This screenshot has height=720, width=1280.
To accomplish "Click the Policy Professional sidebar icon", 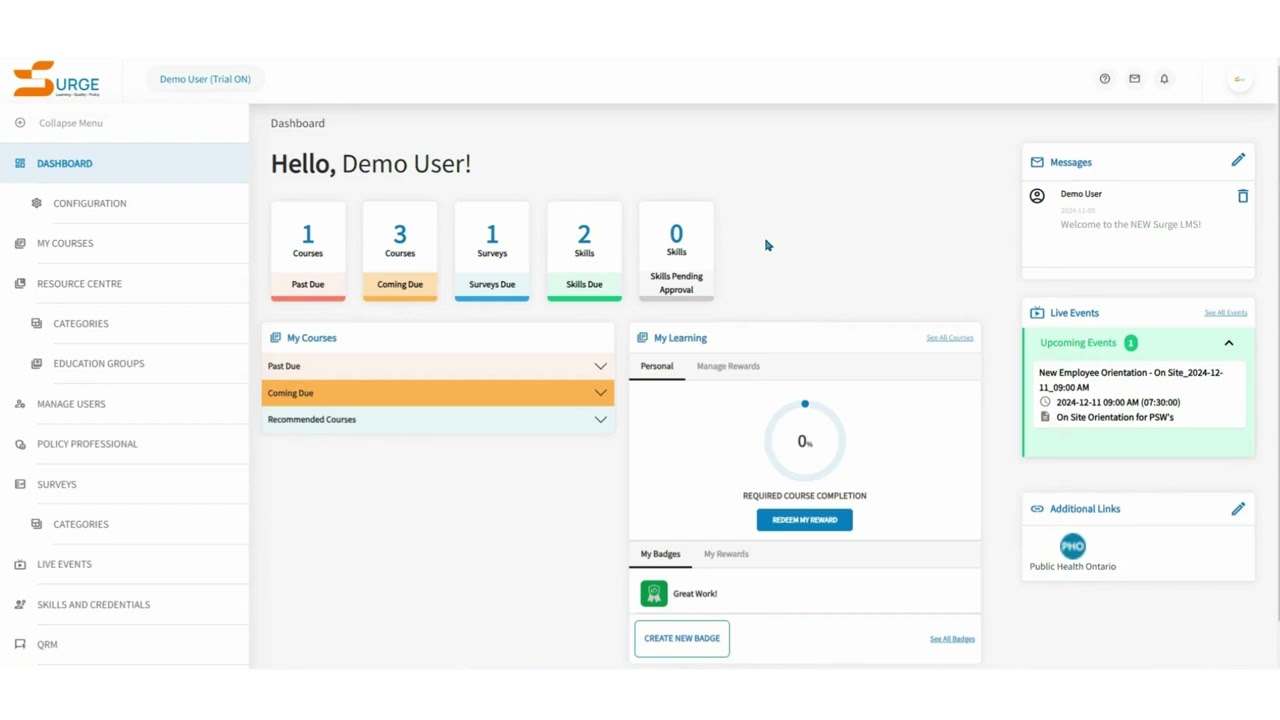I will click(x=20, y=444).
